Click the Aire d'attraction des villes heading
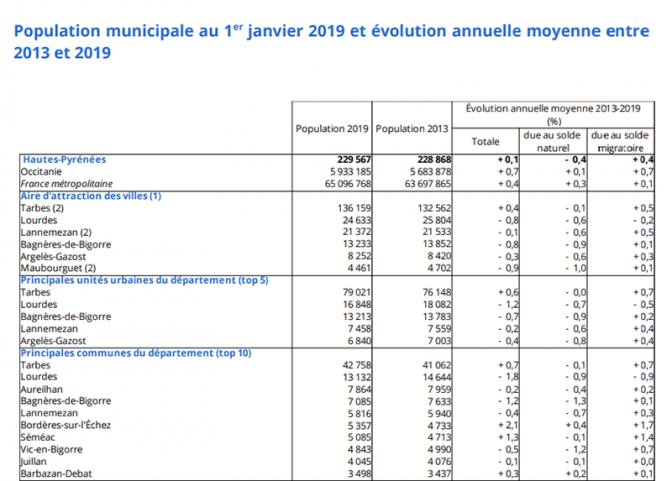672x481 pixels. click(x=91, y=196)
